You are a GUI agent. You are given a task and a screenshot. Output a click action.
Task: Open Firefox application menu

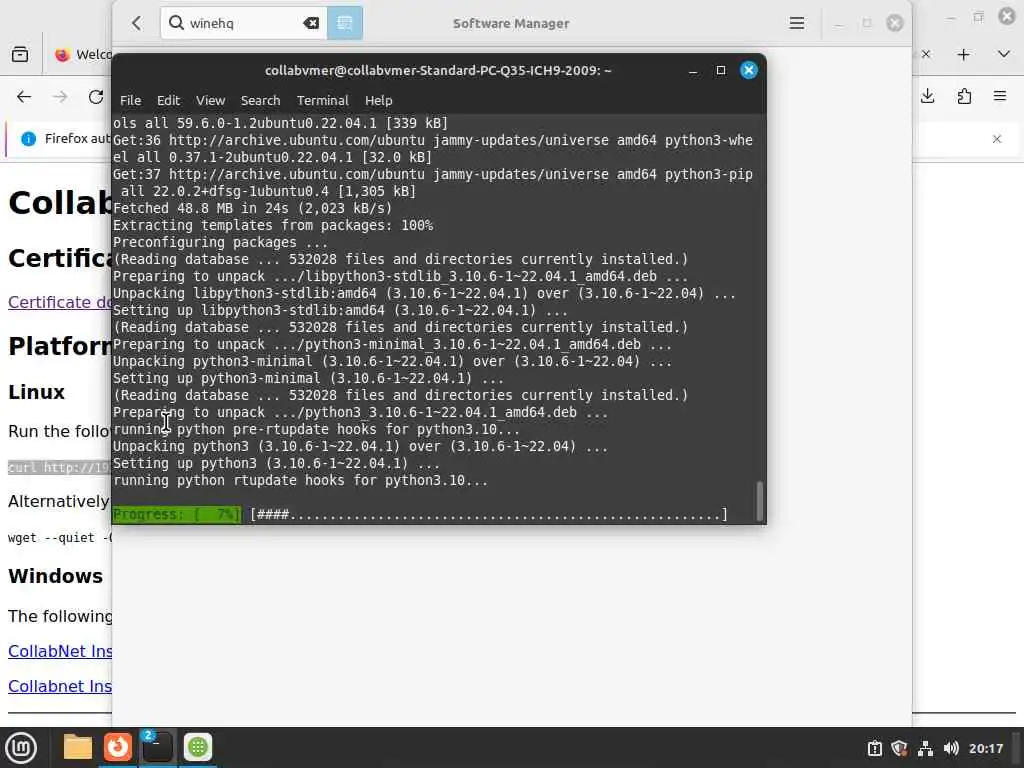(x=1000, y=97)
